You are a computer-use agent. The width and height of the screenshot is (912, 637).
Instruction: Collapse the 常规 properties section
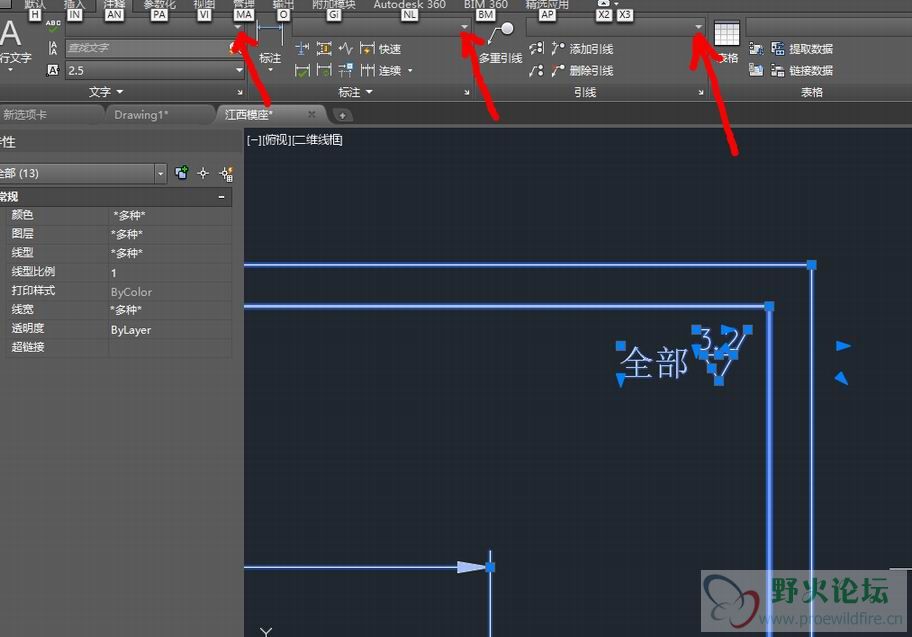tap(221, 197)
